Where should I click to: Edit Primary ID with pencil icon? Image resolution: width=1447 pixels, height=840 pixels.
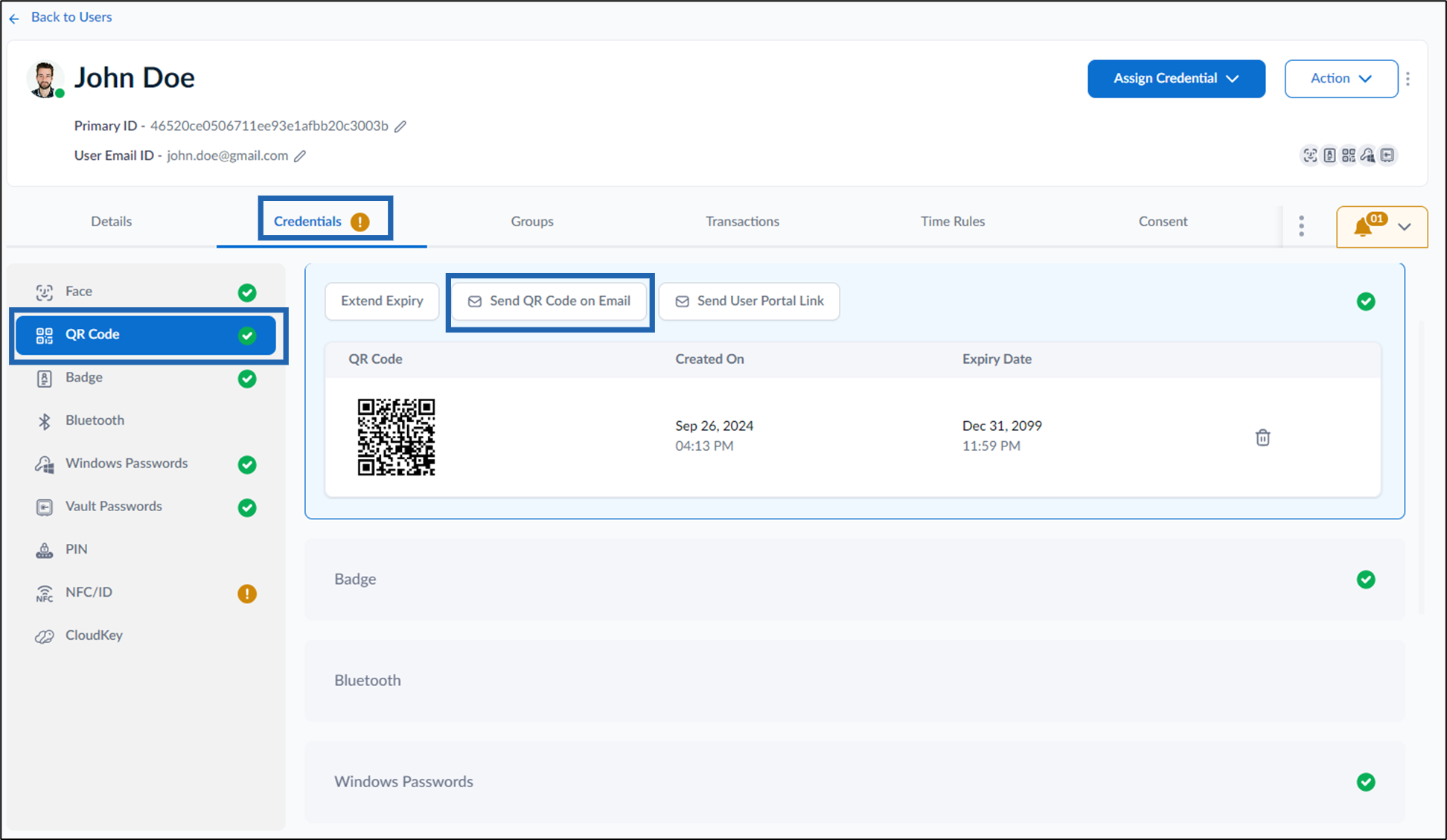pyautogui.click(x=400, y=126)
